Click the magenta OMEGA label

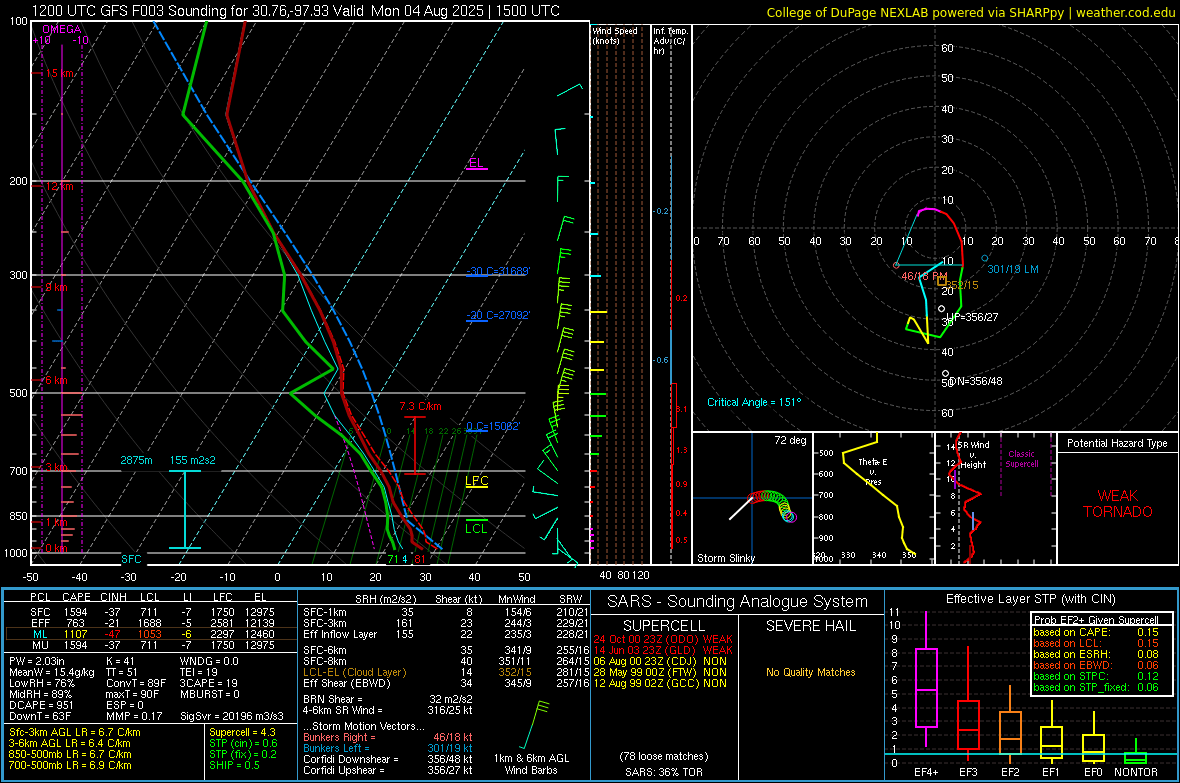(62, 29)
